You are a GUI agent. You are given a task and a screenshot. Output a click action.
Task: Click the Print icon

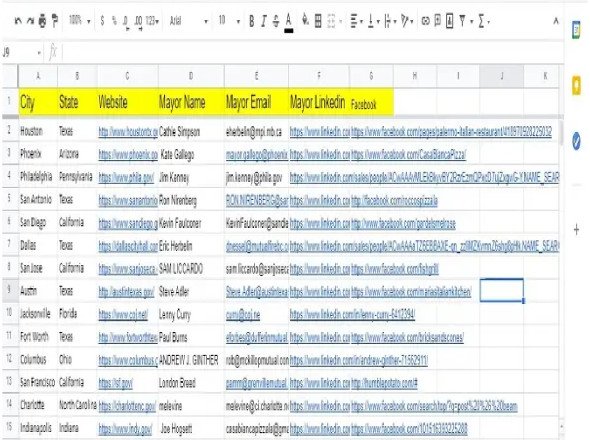[x=42, y=21]
